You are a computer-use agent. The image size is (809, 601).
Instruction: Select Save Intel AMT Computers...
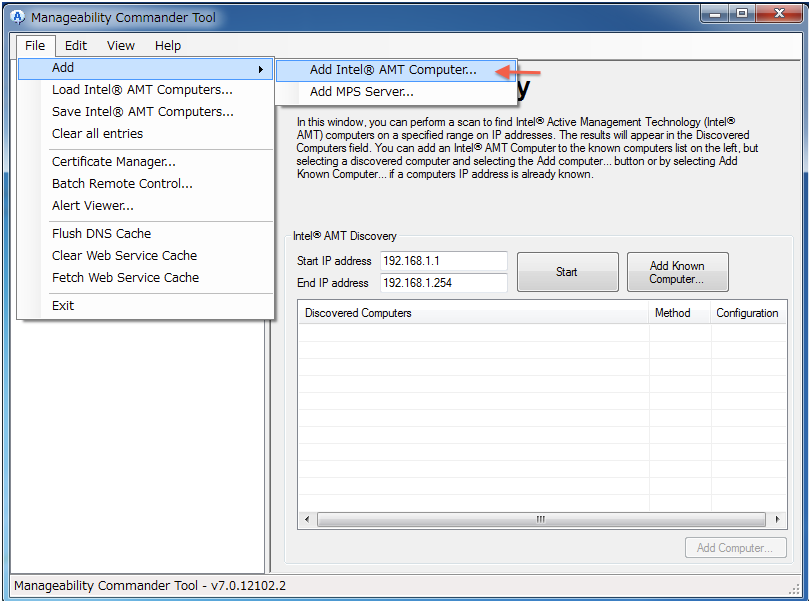pyautogui.click(x=145, y=112)
